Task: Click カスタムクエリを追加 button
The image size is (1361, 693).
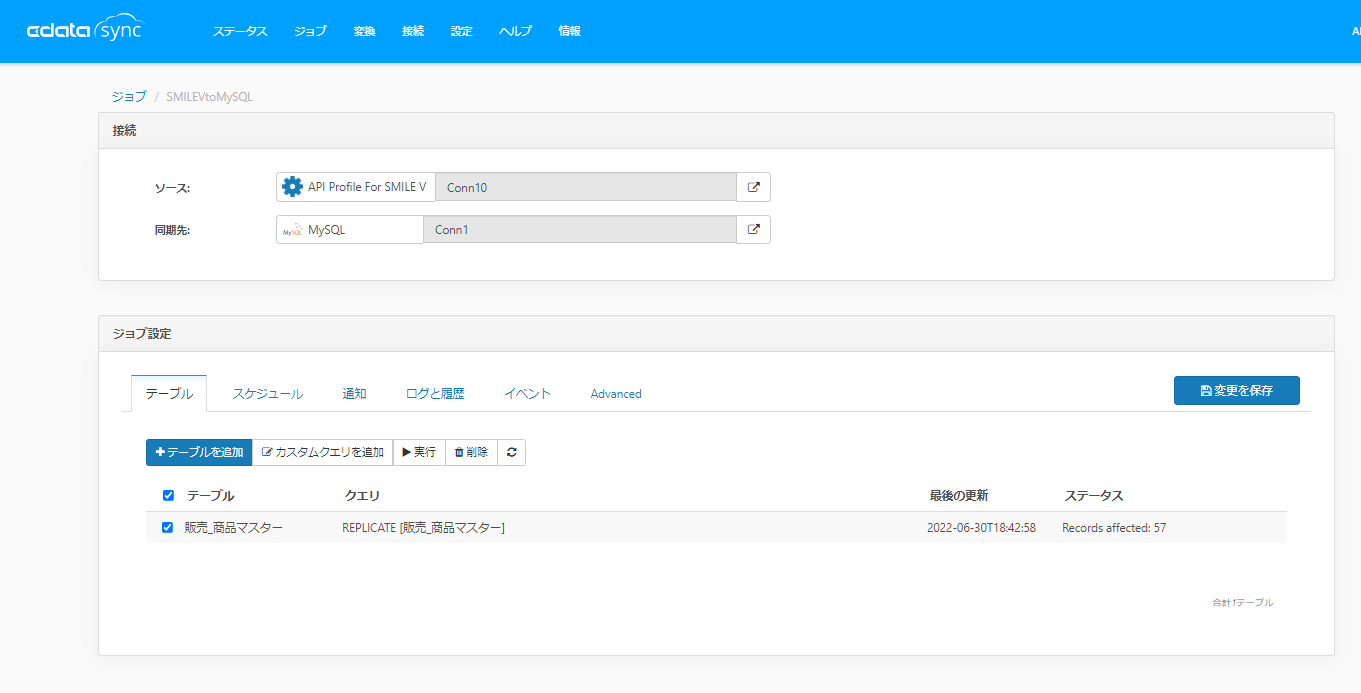Action: [x=322, y=452]
